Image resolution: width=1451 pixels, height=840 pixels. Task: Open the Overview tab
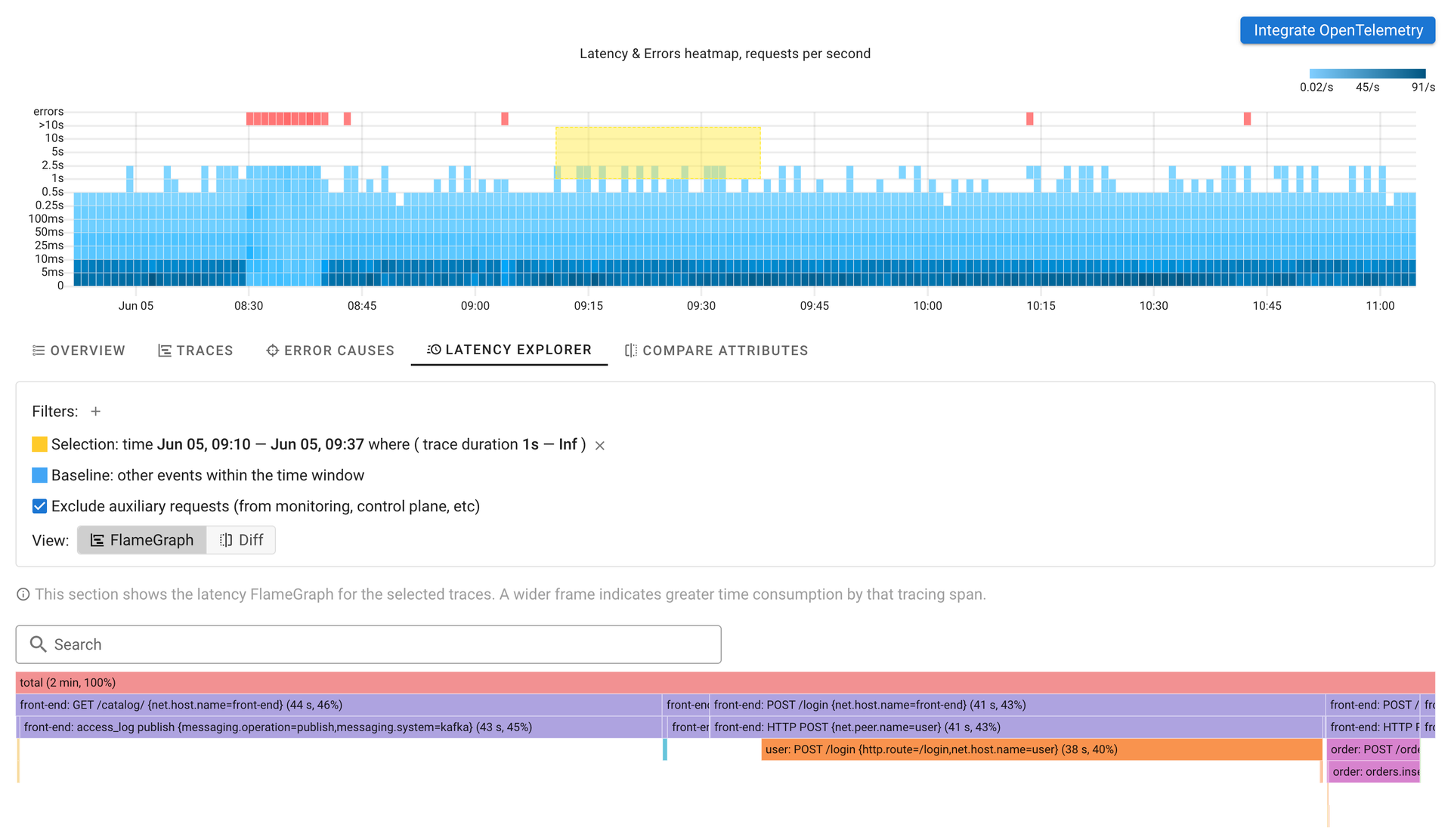(x=79, y=351)
